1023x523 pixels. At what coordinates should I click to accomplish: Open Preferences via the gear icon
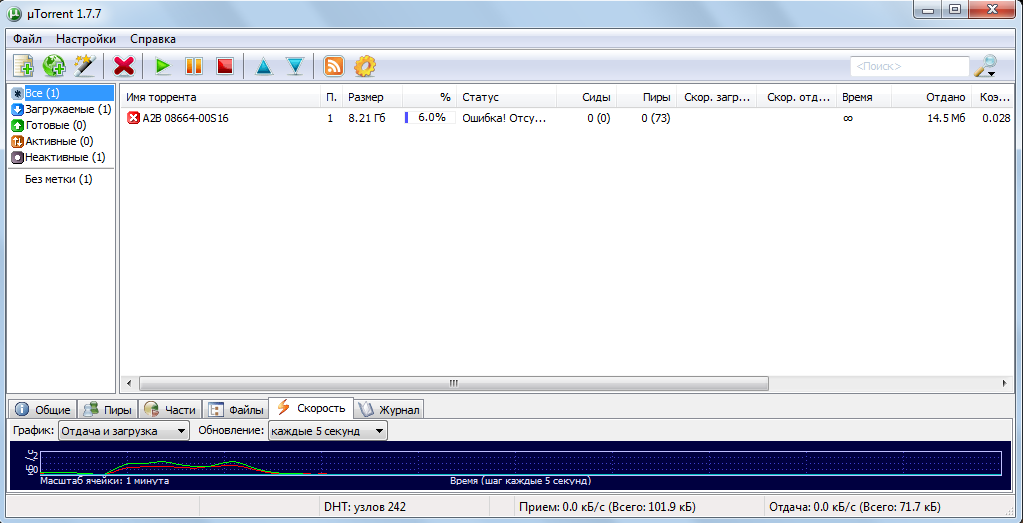[x=365, y=66]
